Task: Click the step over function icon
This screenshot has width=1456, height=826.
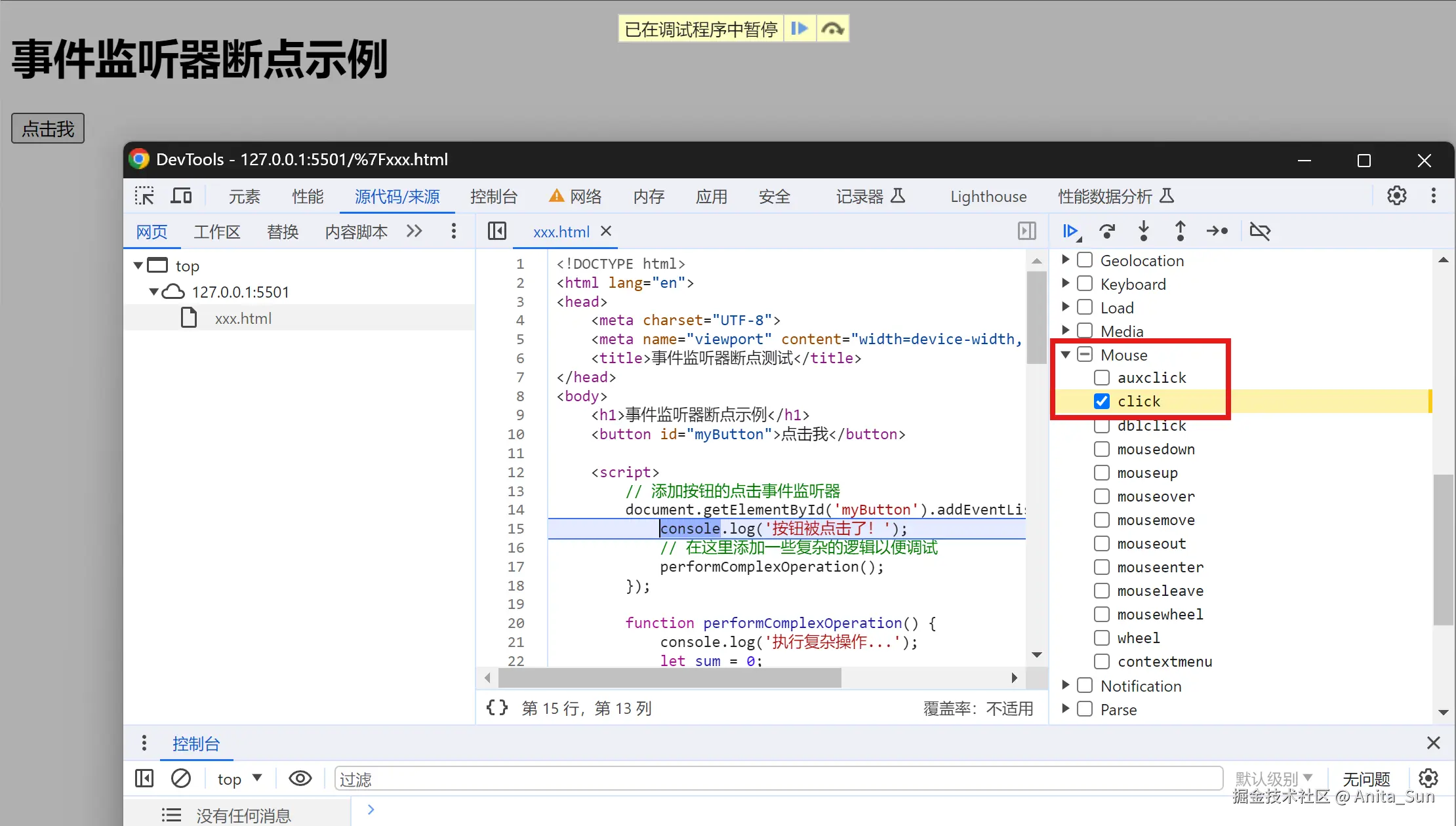Action: coord(1107,231)
